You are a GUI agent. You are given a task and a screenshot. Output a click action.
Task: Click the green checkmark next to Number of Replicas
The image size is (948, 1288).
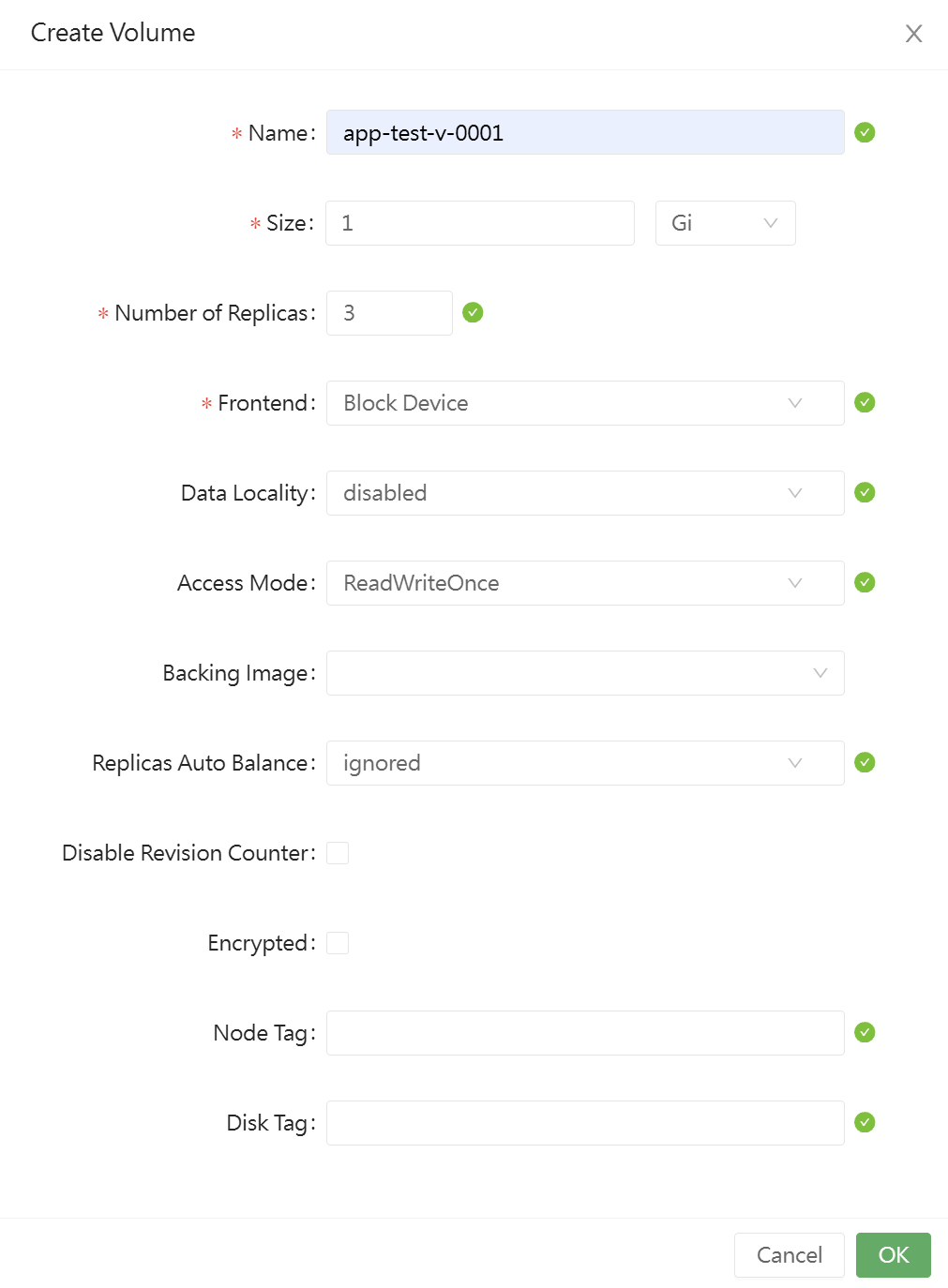pos(473,312)
